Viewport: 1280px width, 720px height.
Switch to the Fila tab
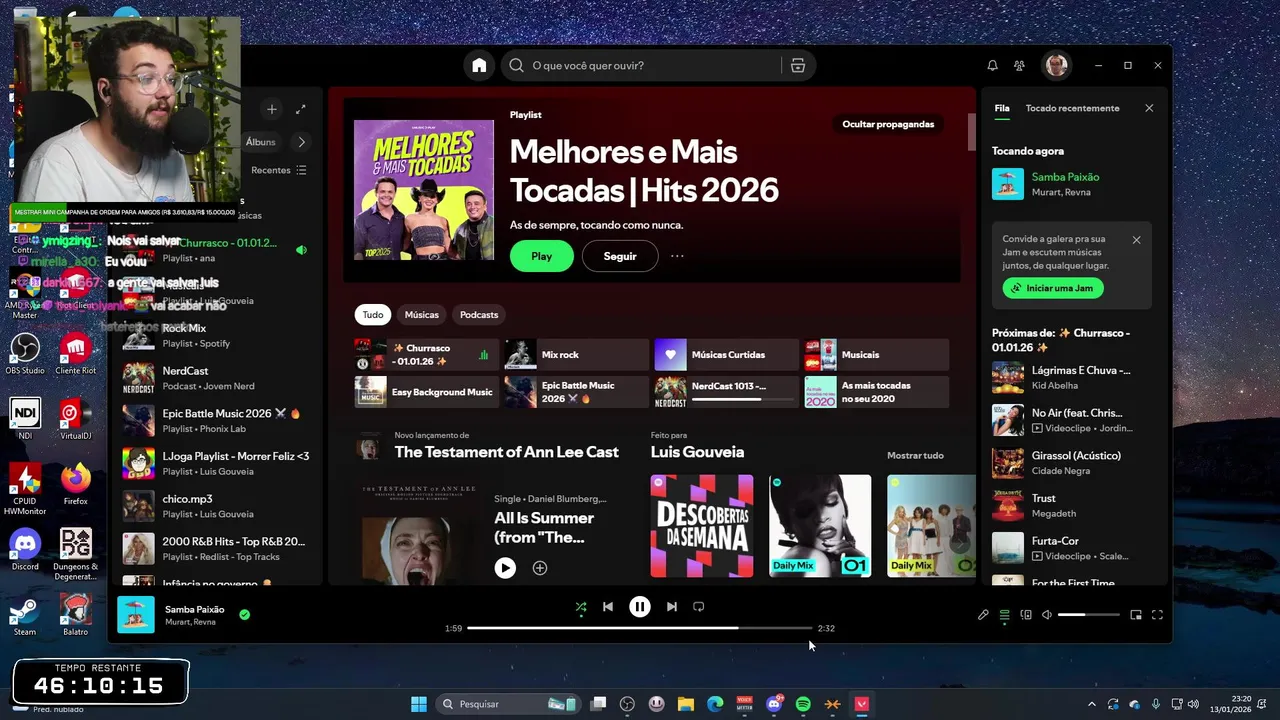1002,108
